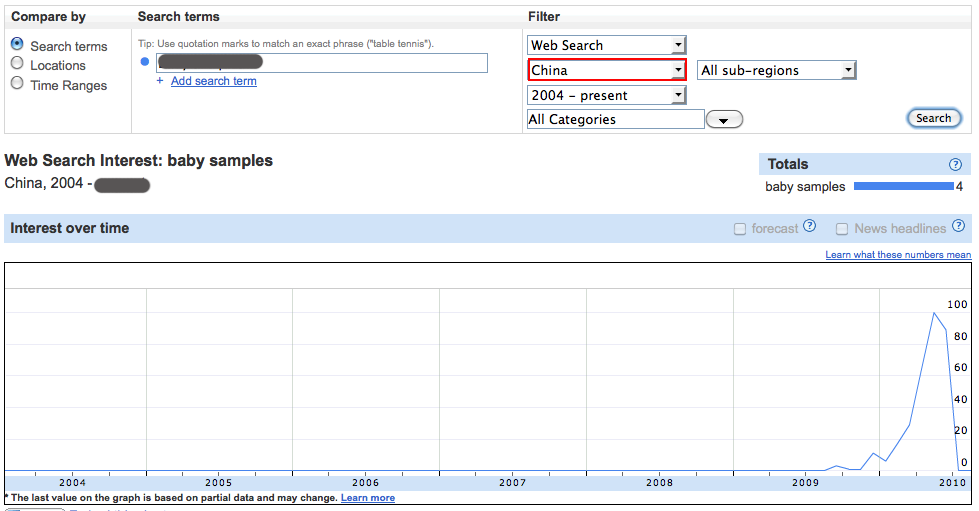Open the 'Learn what these numbers mean' link
Screen dimensions: 979x511
(898, 255)
